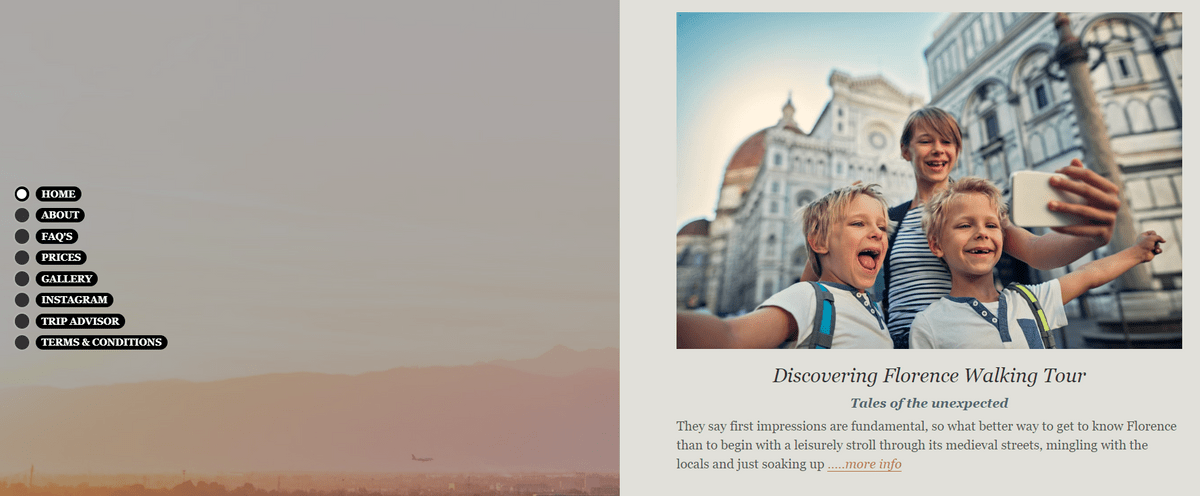
Task: Click the Discovering Florence Walking Tour heading
Action: pos(929,376)
